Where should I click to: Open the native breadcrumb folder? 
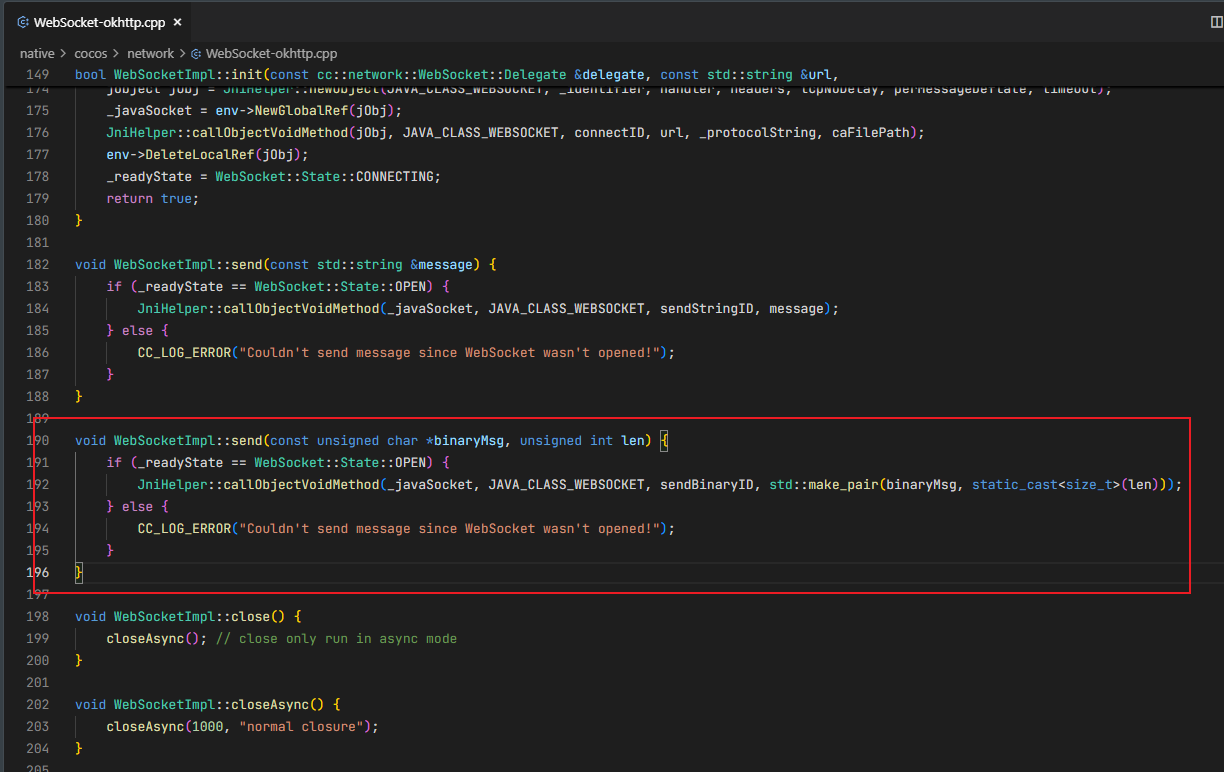pos(37,54)
